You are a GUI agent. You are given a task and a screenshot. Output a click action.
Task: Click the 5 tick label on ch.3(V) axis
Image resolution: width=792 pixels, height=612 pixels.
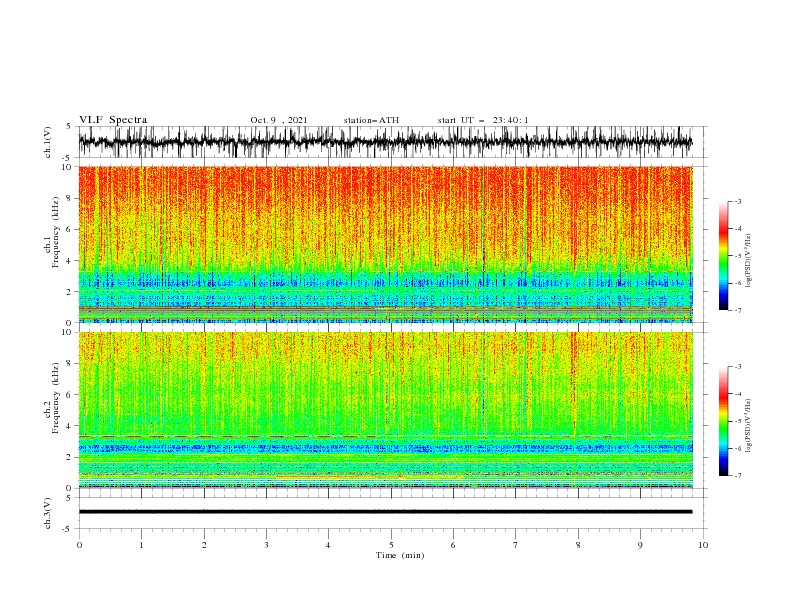(69, 498)
